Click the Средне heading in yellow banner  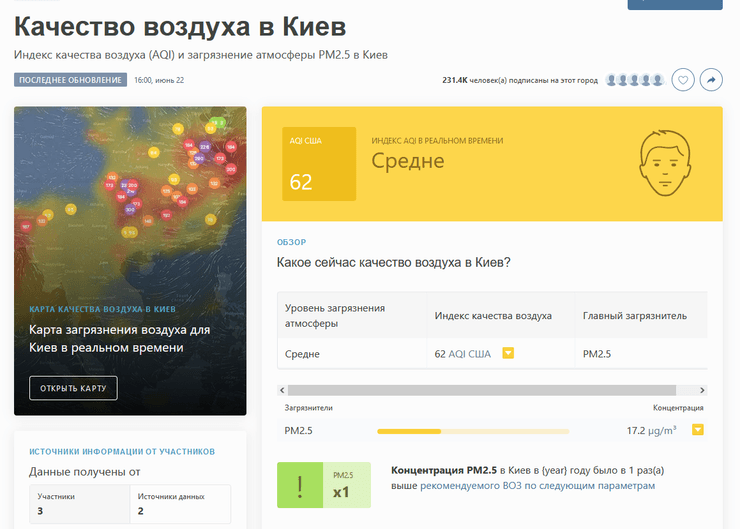pos(408,161)
